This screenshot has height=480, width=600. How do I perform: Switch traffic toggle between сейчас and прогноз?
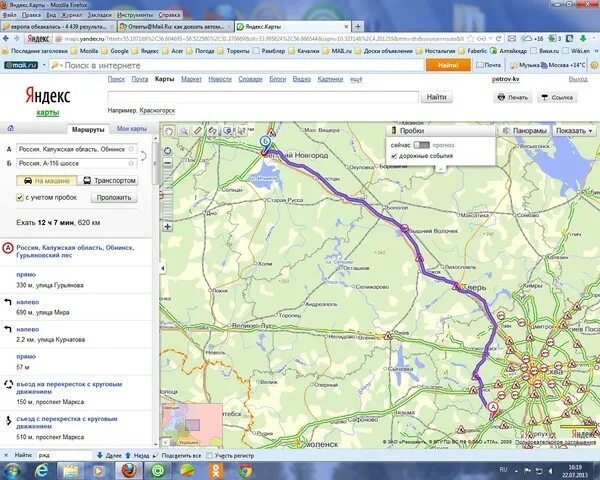[x=421, y=145]
